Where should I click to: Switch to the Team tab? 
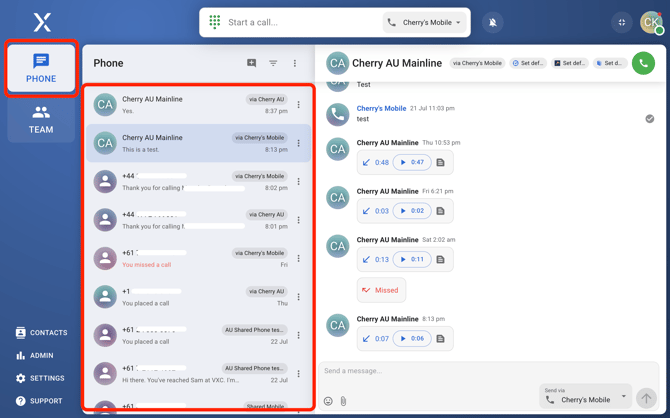coord(41,119)
